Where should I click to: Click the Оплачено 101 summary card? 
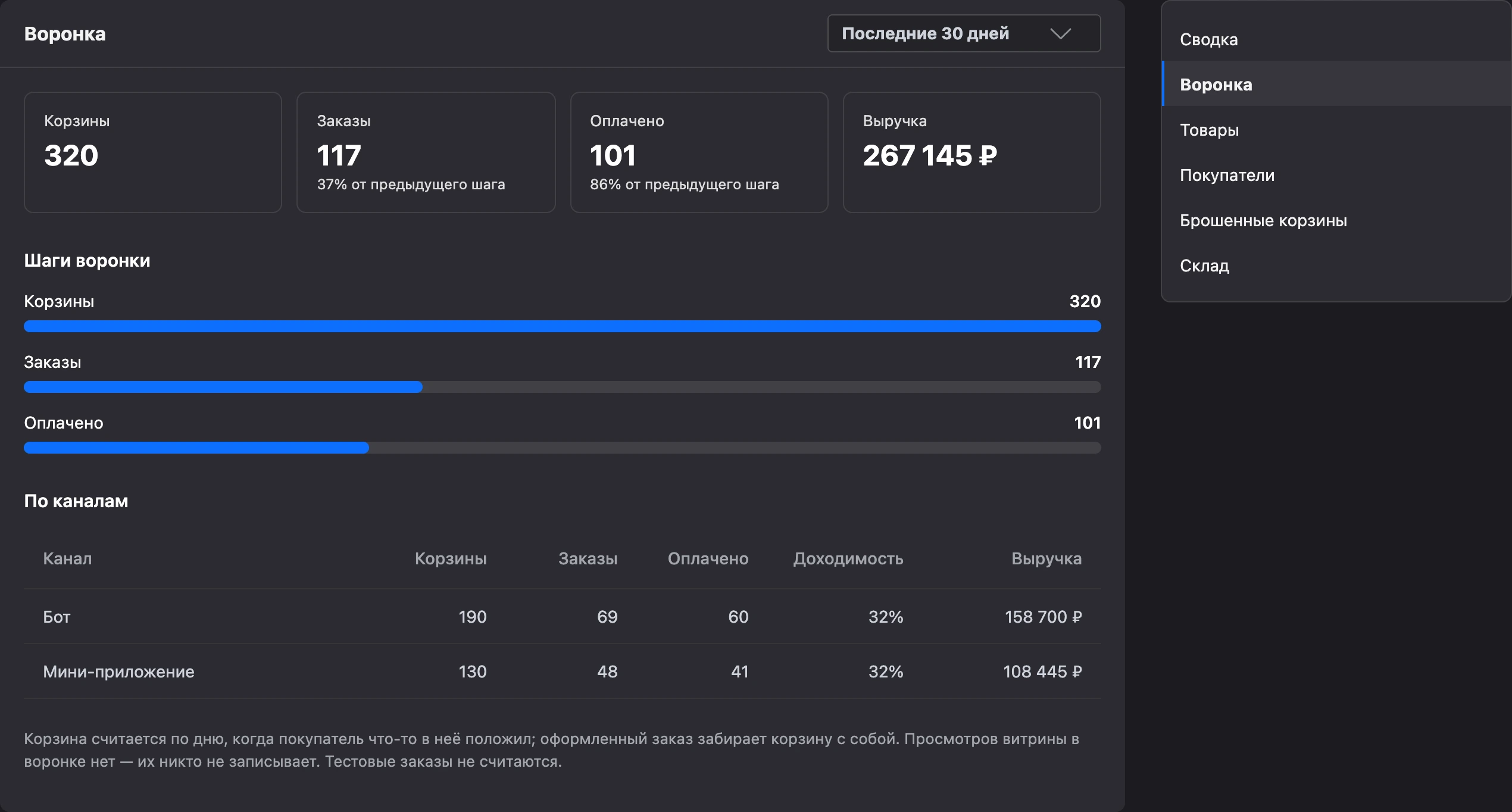point(699,152)
